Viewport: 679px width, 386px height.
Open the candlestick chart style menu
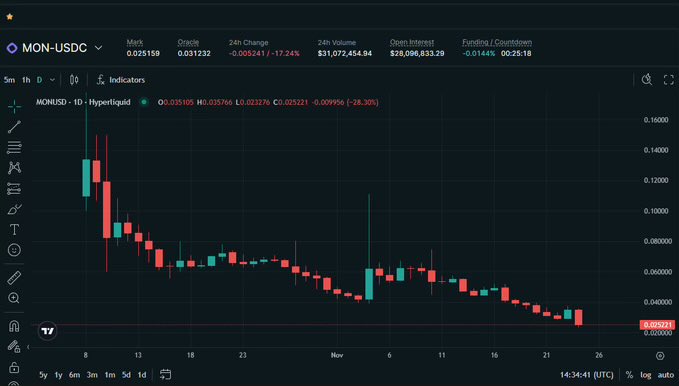click(74, 80)
